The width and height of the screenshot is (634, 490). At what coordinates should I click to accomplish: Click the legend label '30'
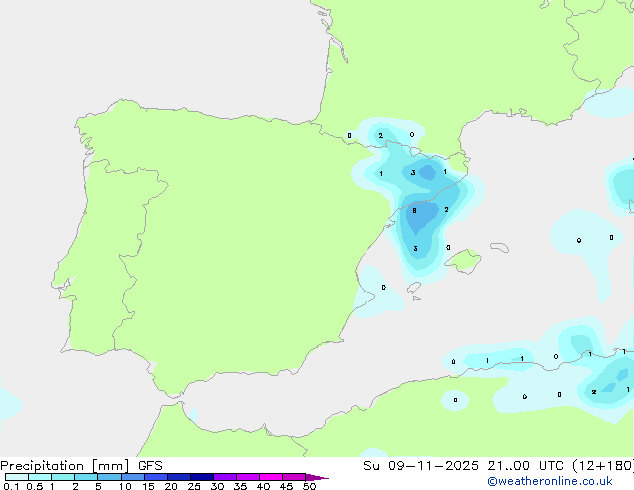point(217,486)
